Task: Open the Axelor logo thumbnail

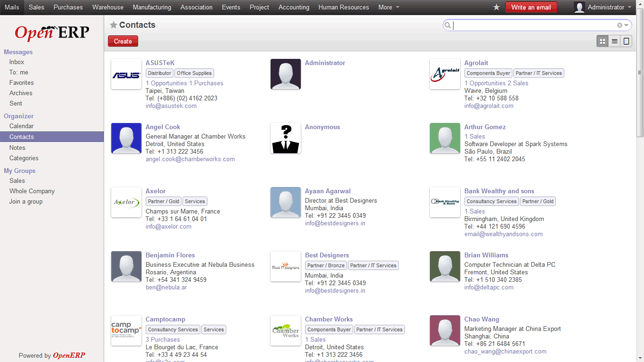Action: 126,203
